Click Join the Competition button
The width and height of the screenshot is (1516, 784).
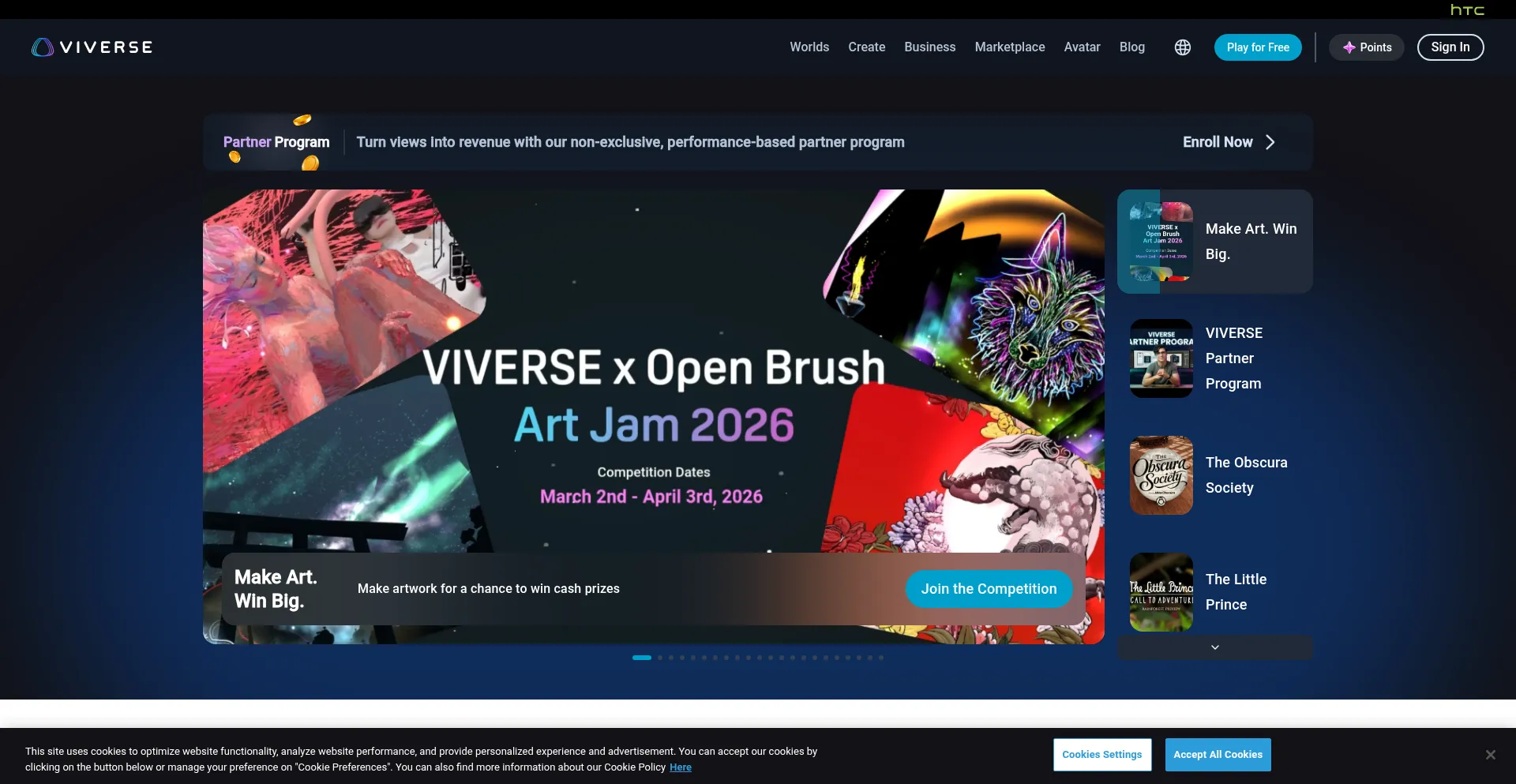pyautogui.click(x=989, y=589)
